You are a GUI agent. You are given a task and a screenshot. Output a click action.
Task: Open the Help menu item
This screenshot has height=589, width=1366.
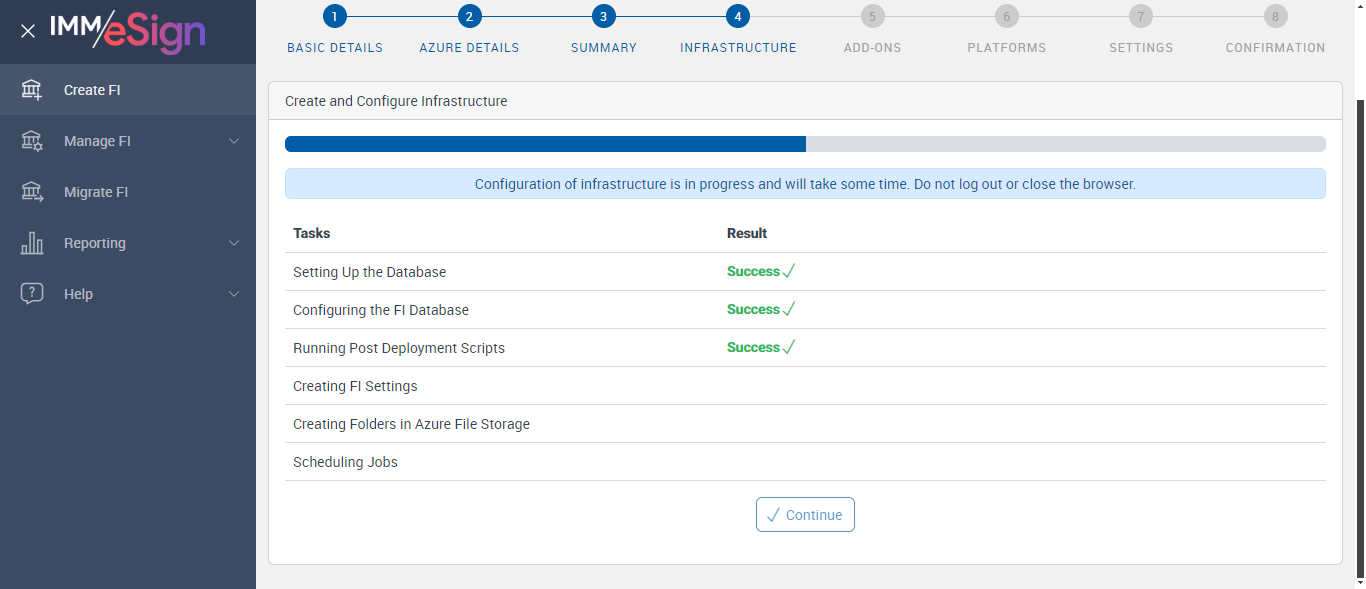(x=128, y=294)
